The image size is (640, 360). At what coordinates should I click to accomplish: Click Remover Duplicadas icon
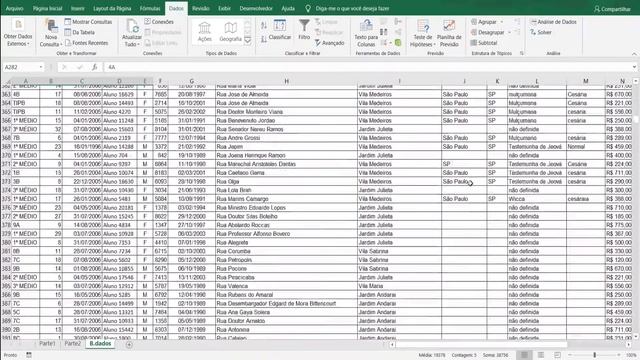[x=384, y=32]
